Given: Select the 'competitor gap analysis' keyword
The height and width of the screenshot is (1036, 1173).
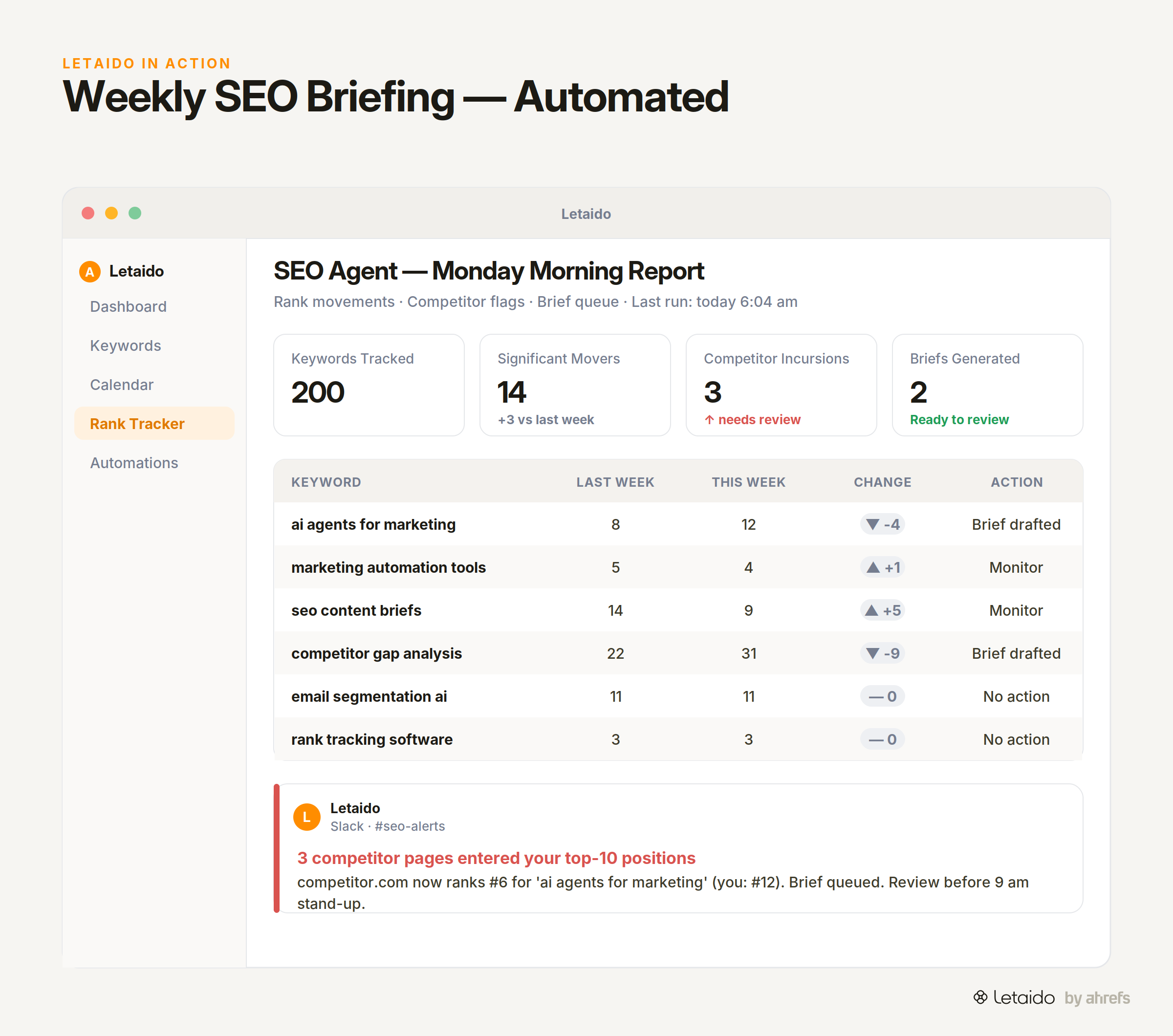Looking at the screenshot, I should 376,653.
